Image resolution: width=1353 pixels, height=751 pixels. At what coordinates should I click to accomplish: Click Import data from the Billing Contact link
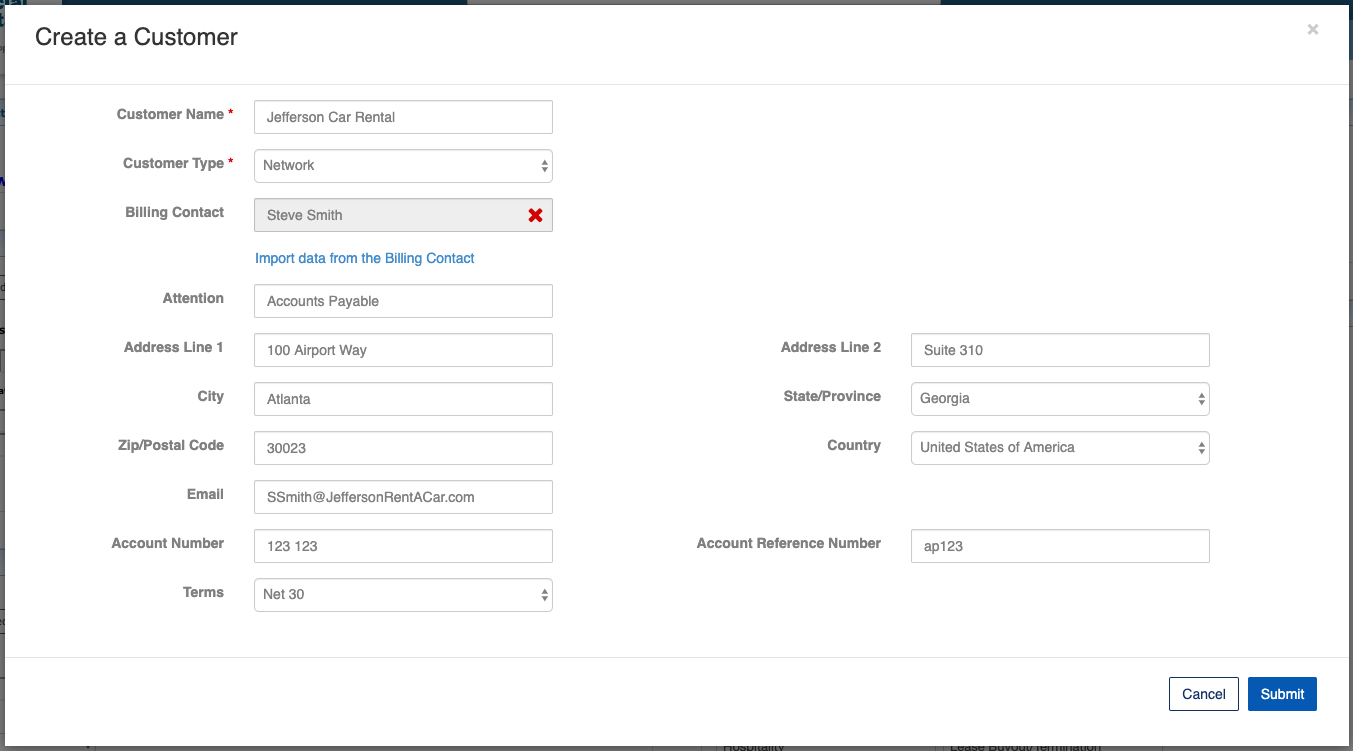pos(364,258)
